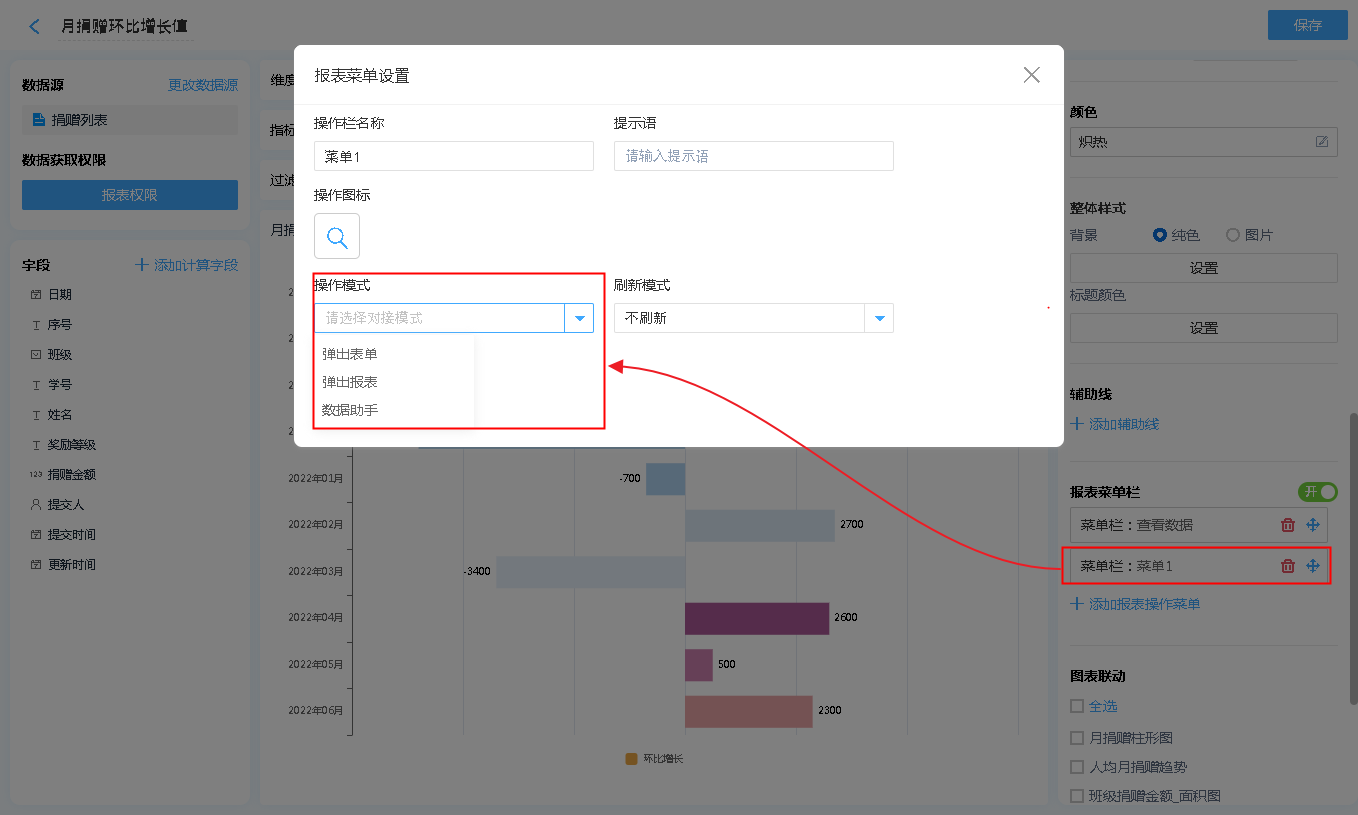The width and height of the screenshot is (1358, 815).
Task: Click the 保存 button
Action: tap(1307, 25)
